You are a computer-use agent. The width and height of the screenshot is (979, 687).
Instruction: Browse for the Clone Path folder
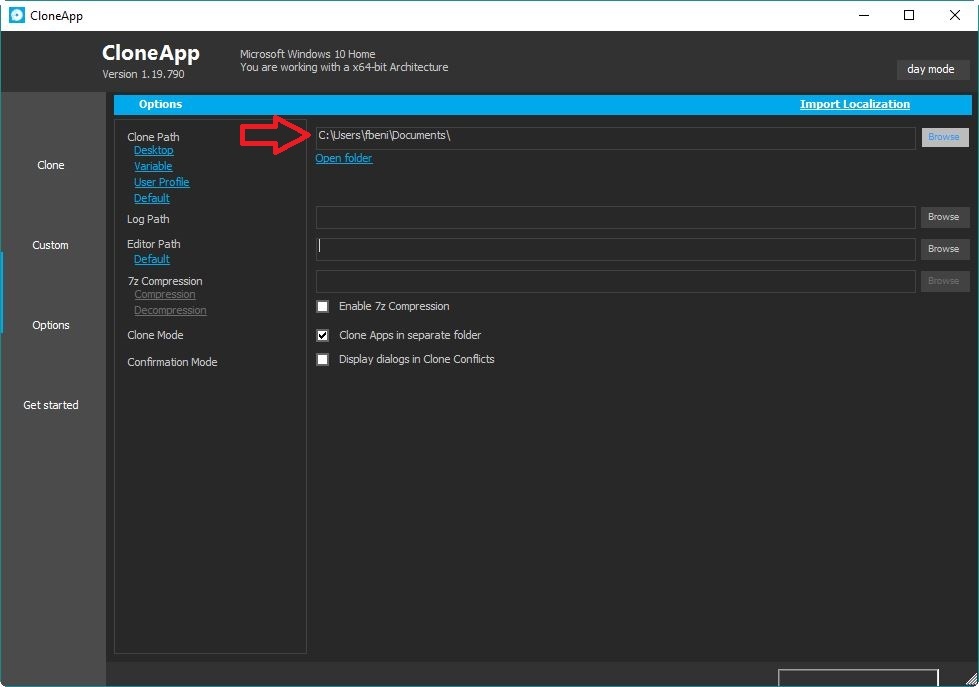tap(943, 137)
